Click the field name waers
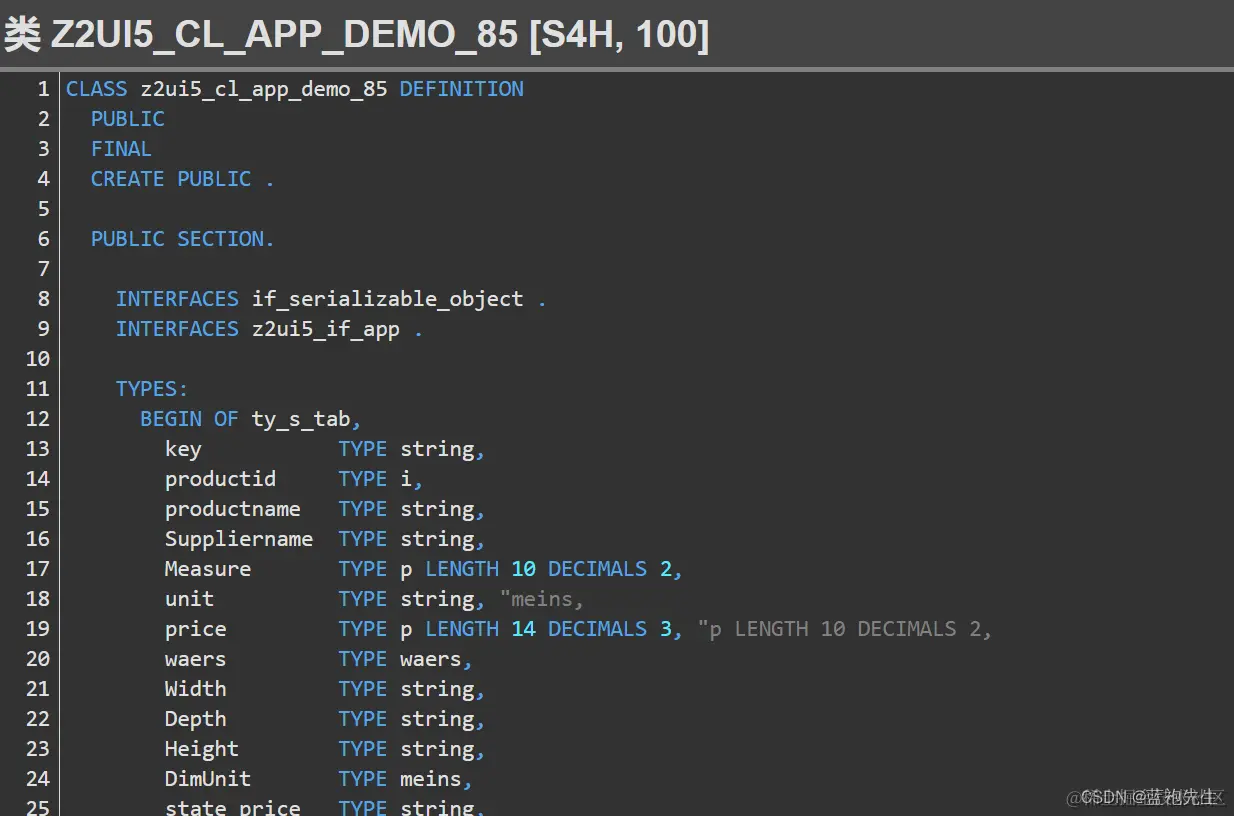 [196, 659]
